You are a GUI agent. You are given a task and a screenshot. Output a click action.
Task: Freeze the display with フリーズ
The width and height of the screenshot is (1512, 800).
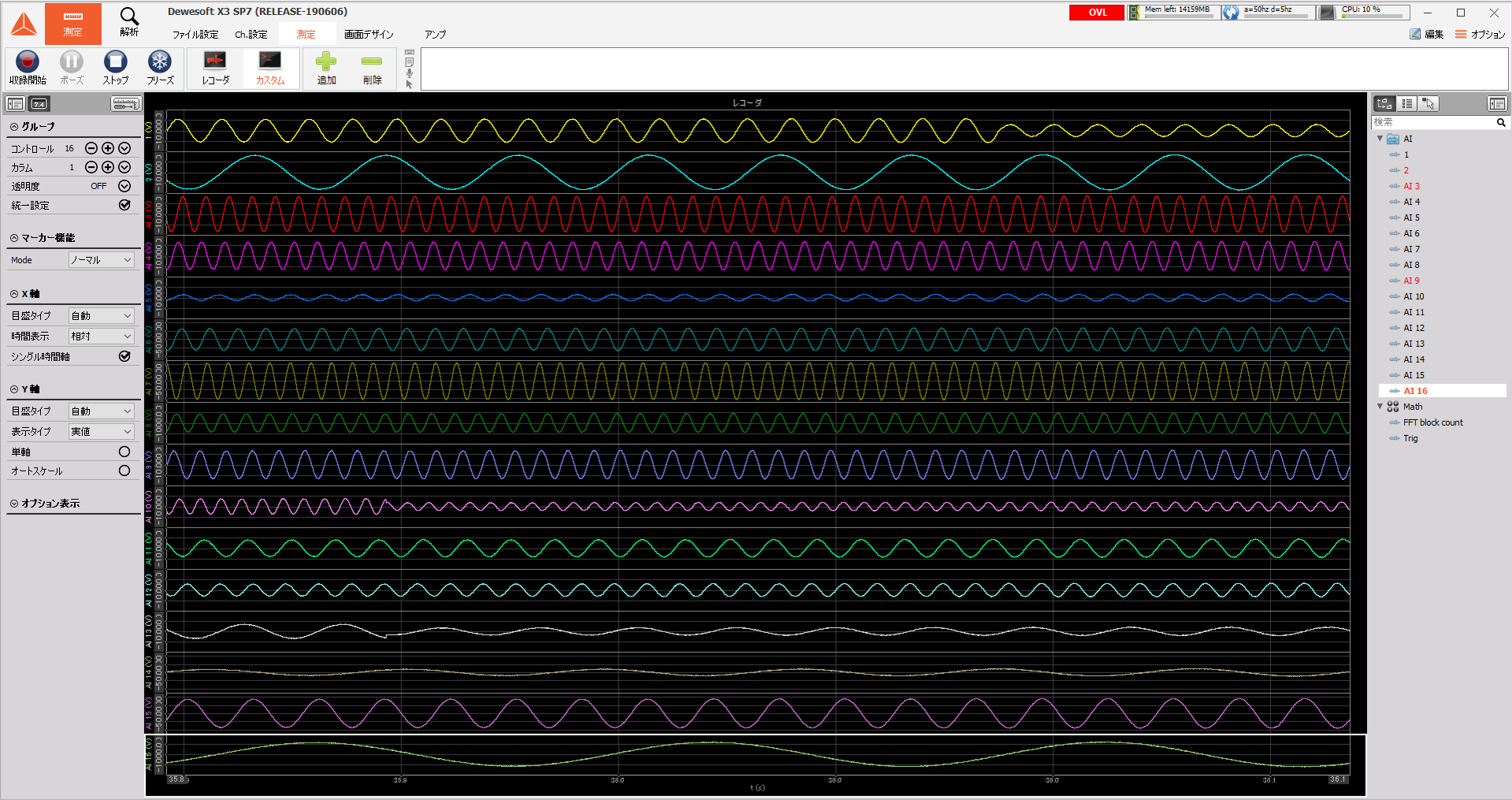click(x=160, y=68)
